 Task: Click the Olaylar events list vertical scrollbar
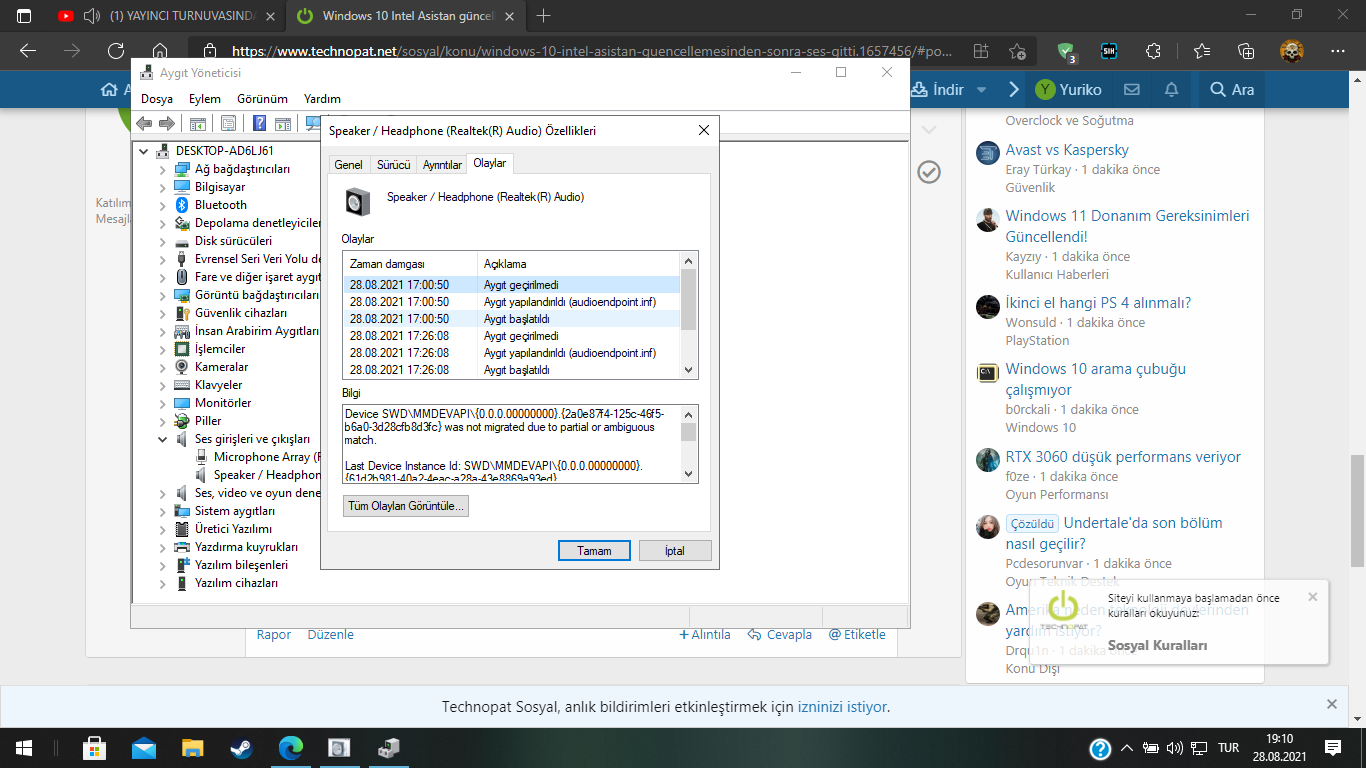point(688,314)
